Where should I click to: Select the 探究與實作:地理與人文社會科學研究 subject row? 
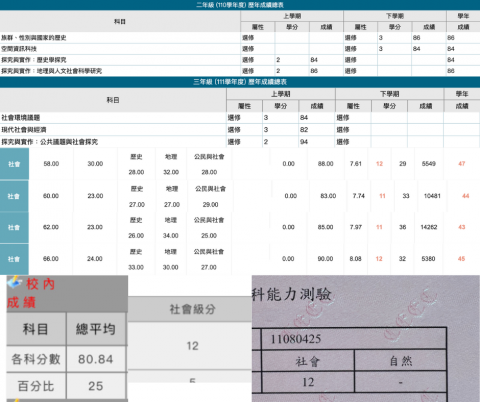[240, 71]
